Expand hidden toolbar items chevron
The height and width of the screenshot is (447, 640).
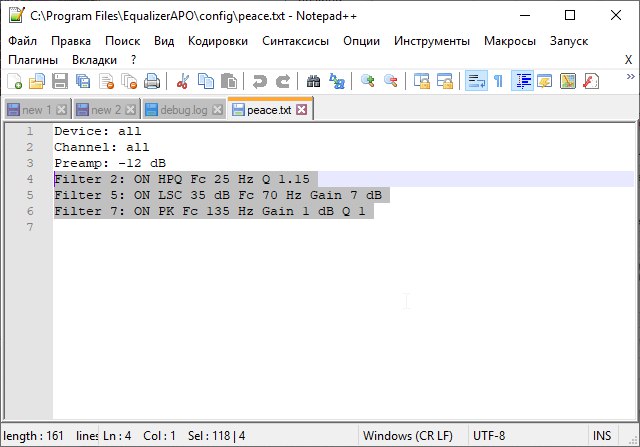[x=631, y=76]
